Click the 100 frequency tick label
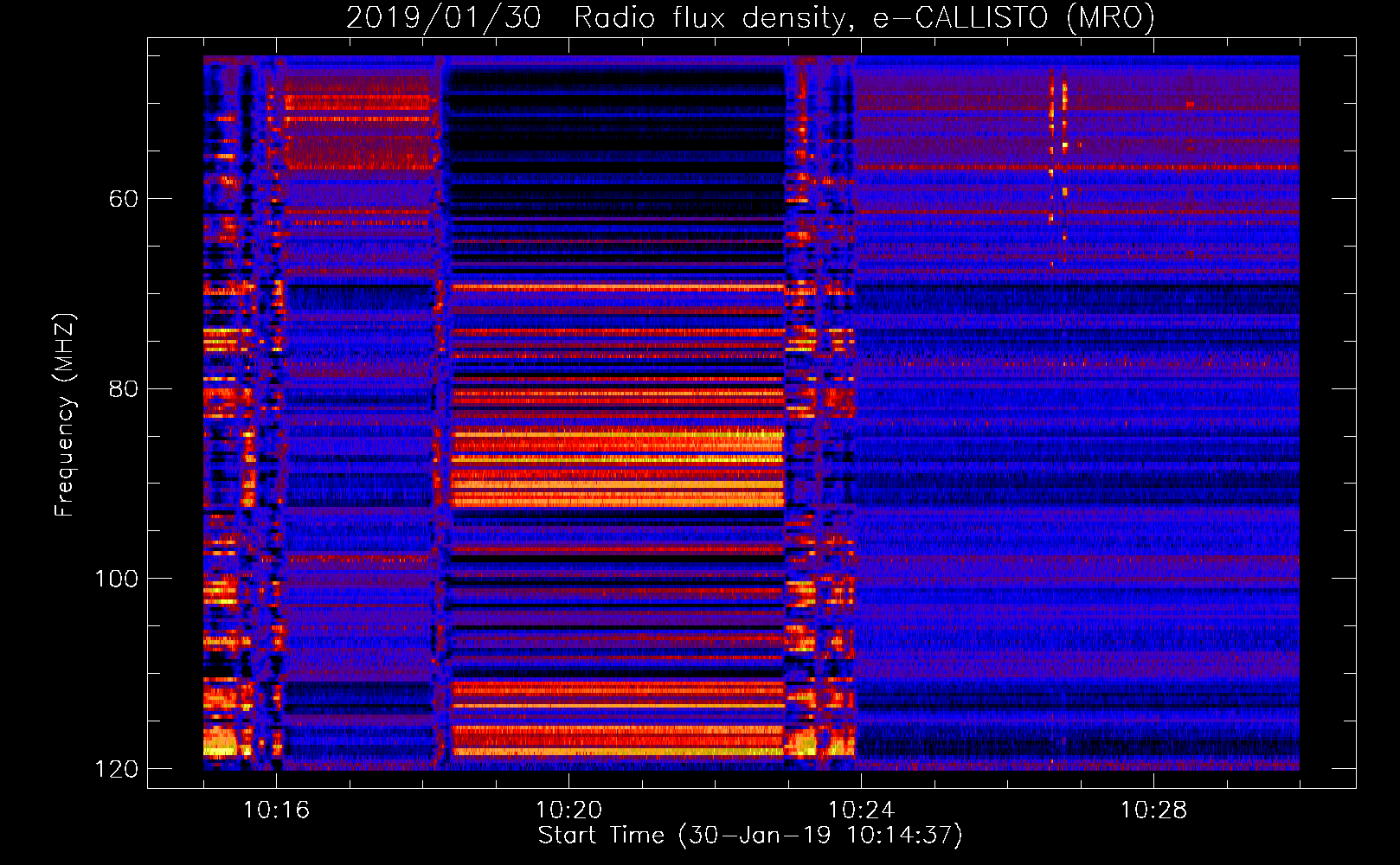This screenshot has width=1400, height=865. click(117, 579)
